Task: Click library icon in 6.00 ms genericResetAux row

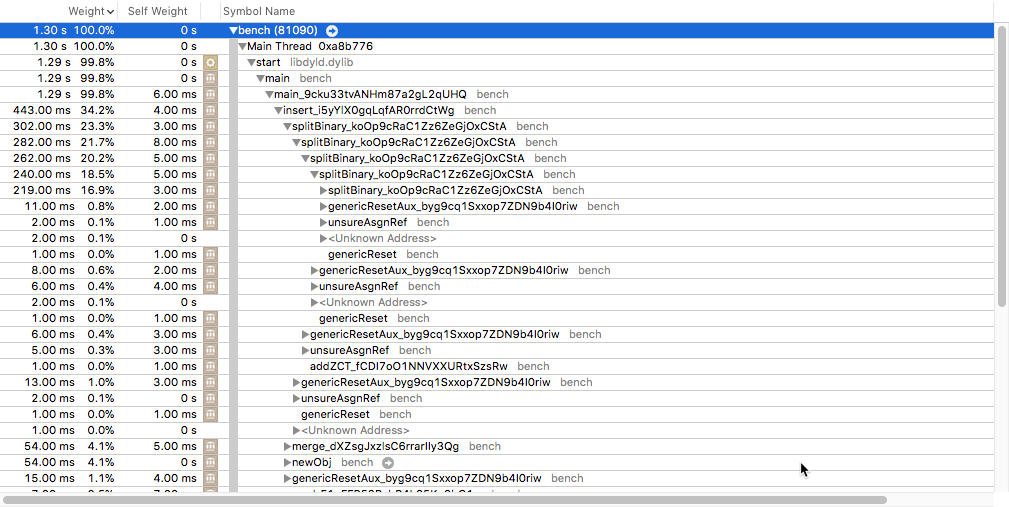Action: [210, 335]
